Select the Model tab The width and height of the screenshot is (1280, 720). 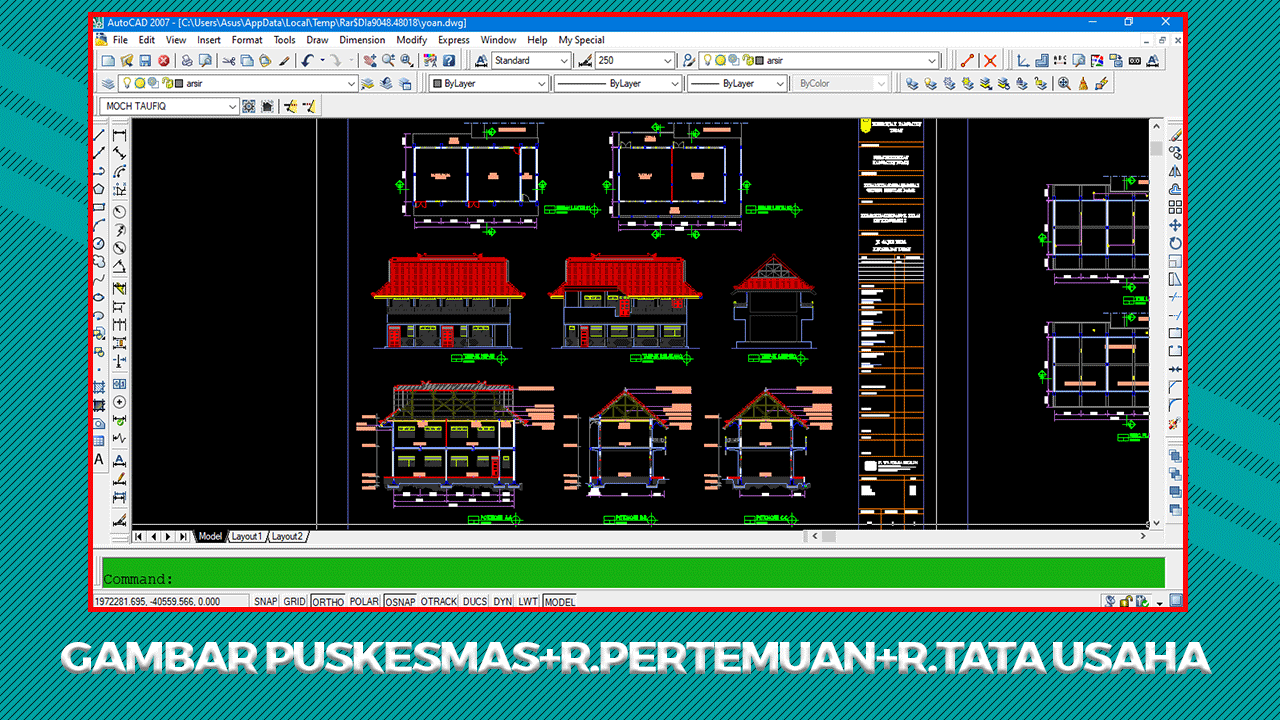pyautogui.click(x=210, y=537)
